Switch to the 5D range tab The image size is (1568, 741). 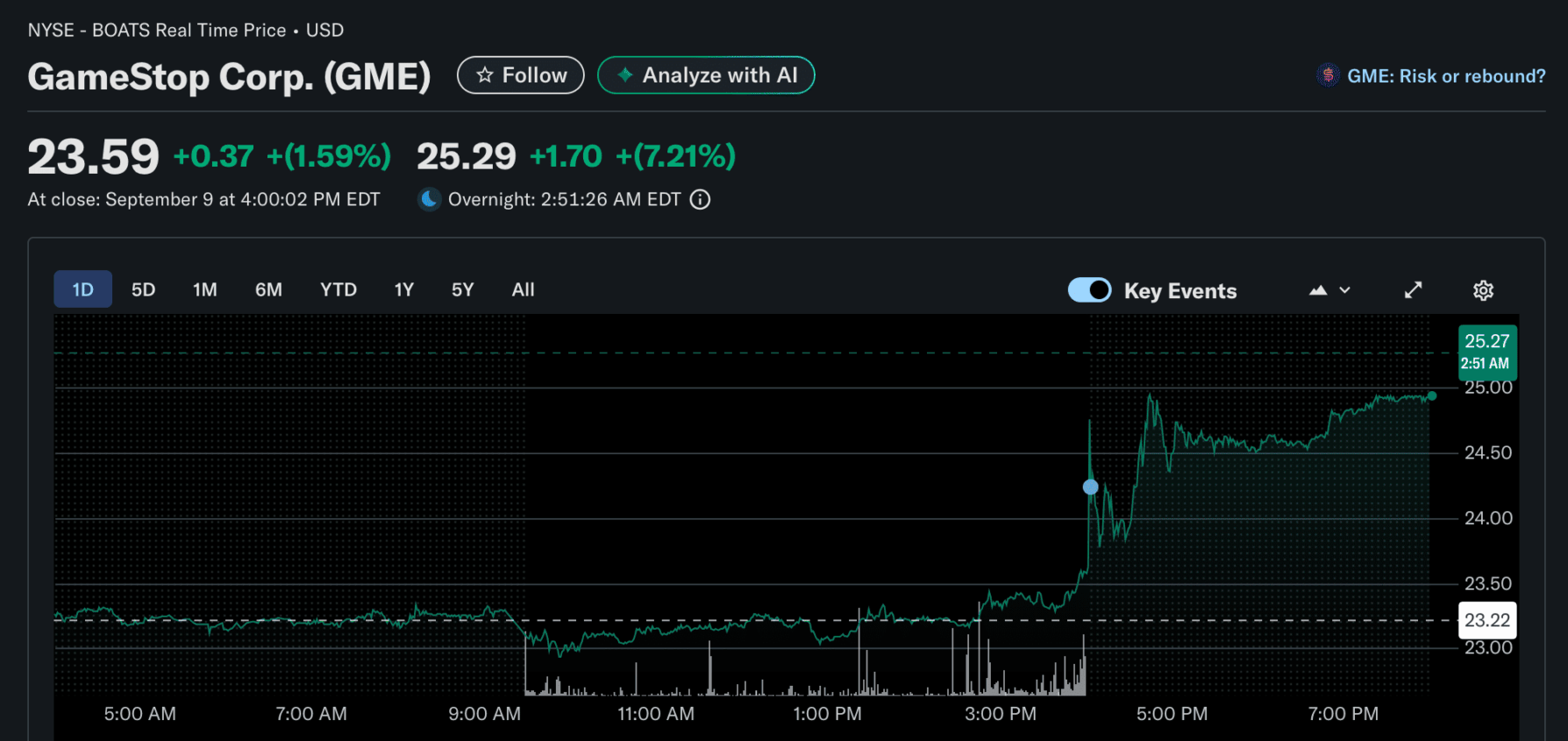pyautogui.click(x=143, y=289)
